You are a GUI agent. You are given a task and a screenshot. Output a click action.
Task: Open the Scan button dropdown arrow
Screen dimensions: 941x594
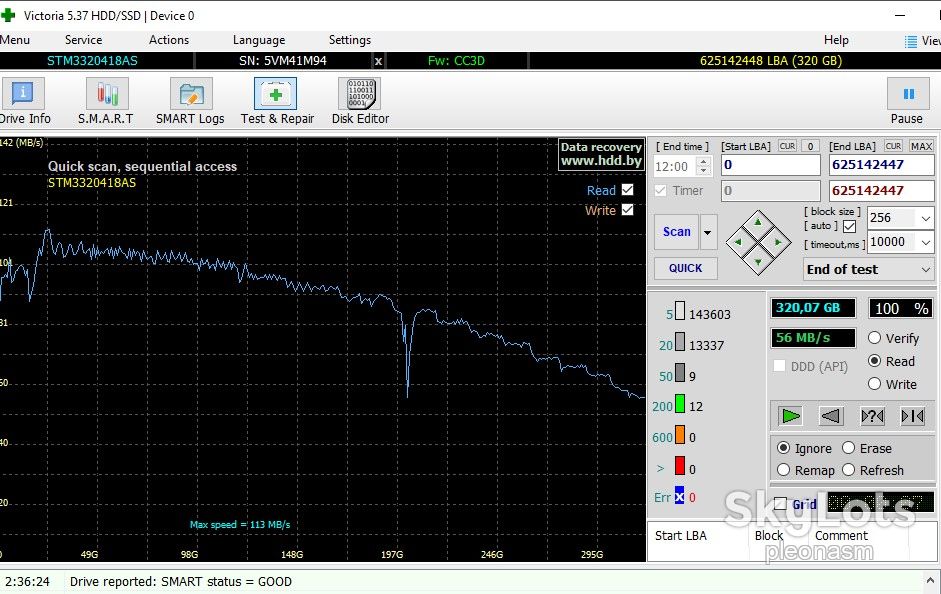click(708, 232)
